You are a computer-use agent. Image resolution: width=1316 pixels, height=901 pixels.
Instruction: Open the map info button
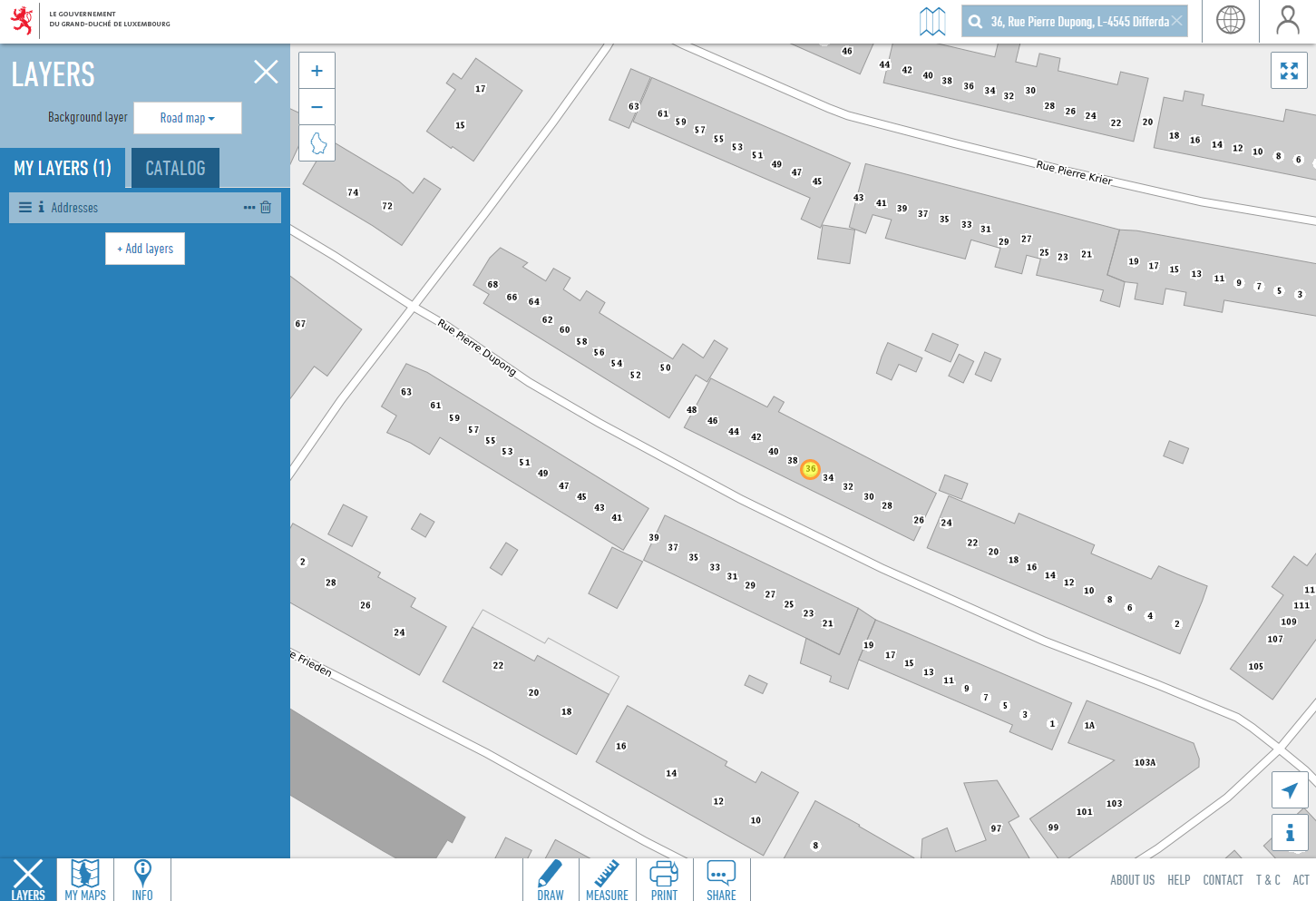click(1289, 833)
